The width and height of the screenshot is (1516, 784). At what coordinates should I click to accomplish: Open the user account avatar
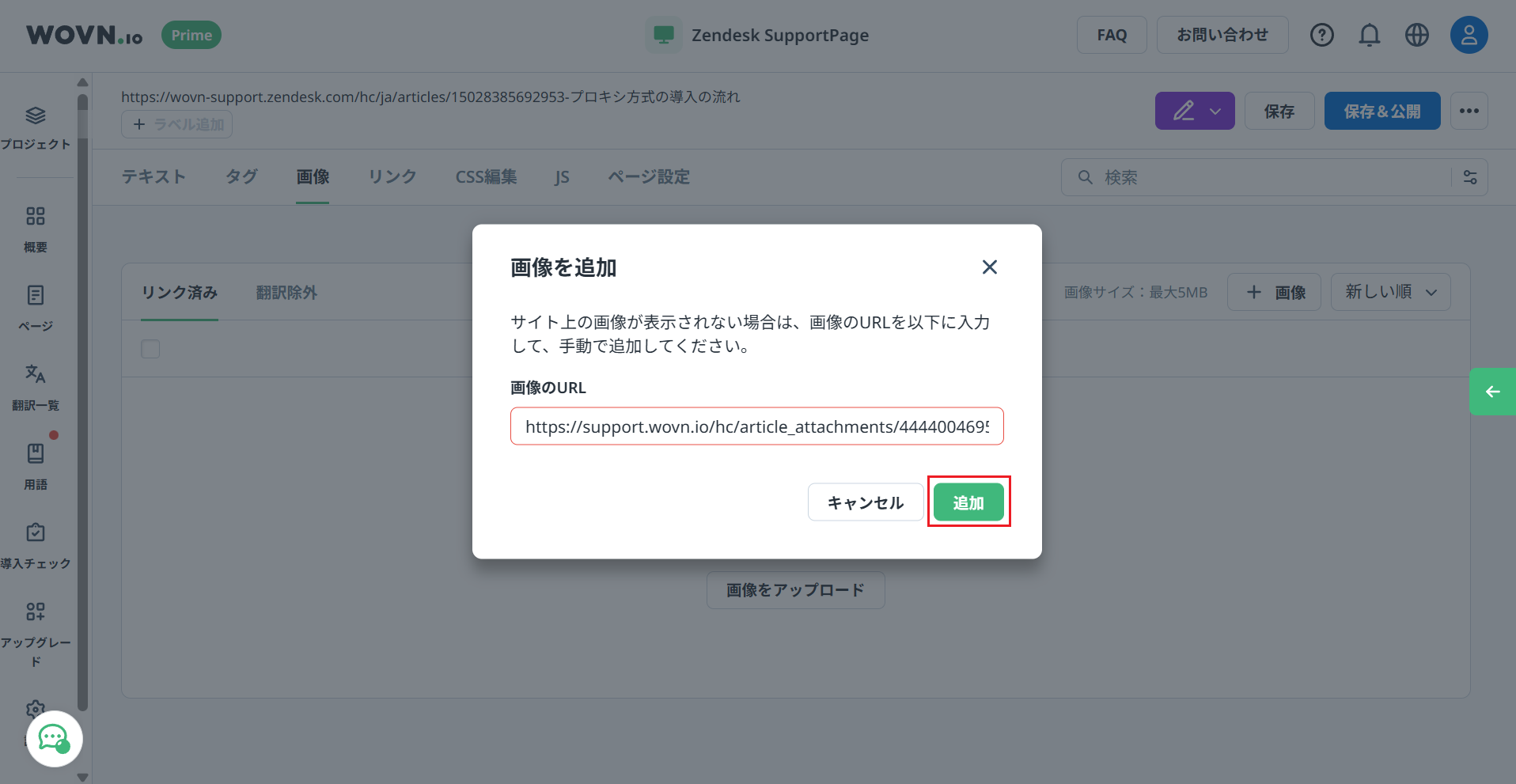1469,35
